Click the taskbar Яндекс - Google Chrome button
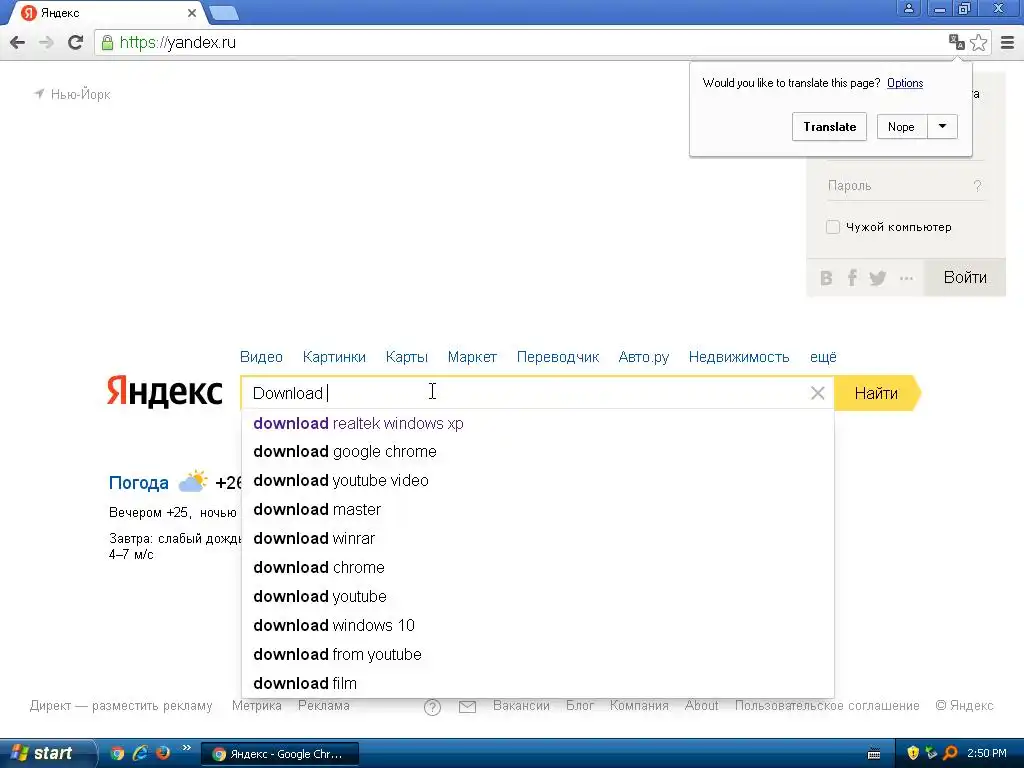This screenshot has height=768, width=1024. coord(280,754)
